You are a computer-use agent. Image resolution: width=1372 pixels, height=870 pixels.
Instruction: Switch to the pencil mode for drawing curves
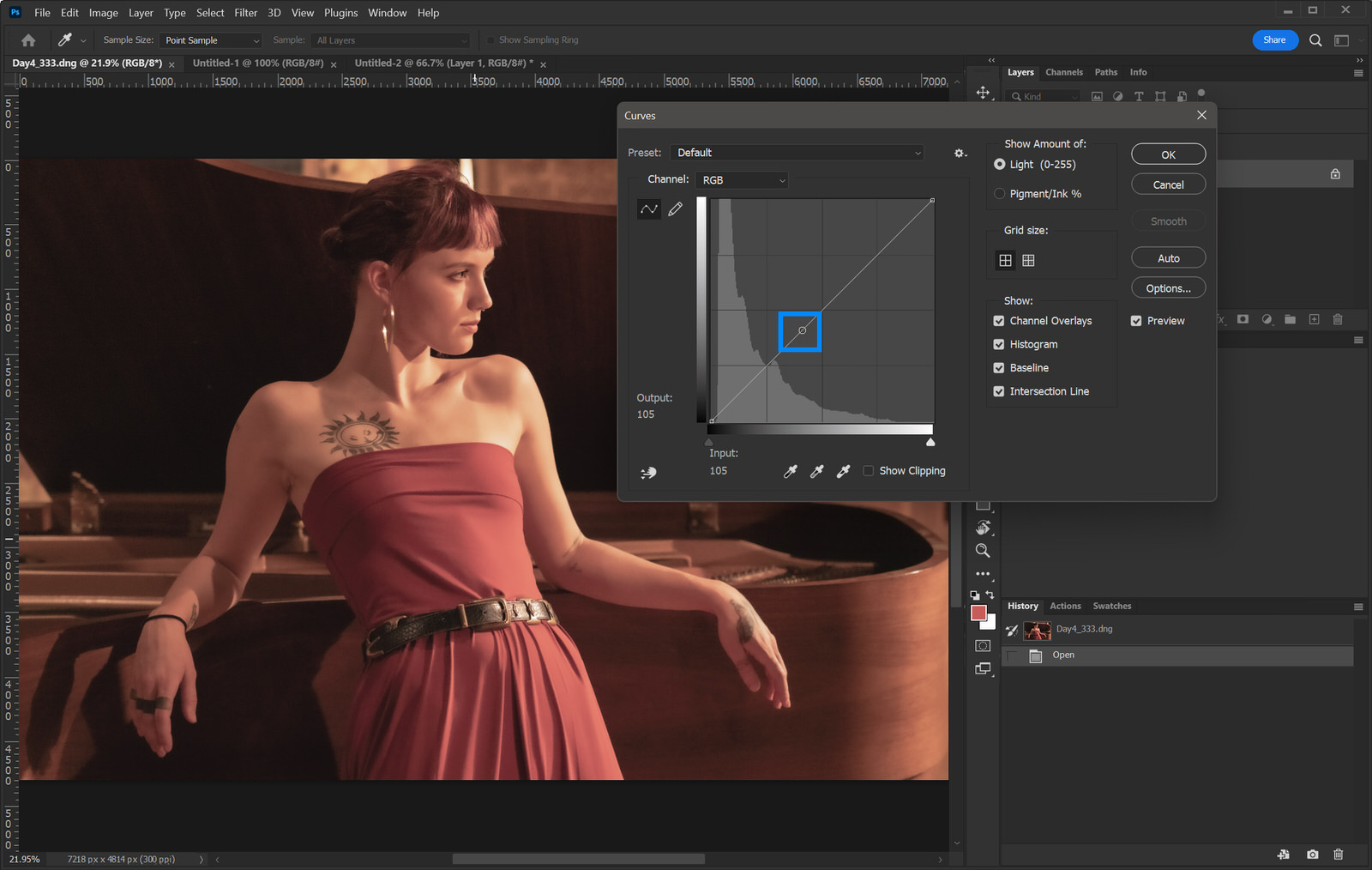tap(676, 208)
